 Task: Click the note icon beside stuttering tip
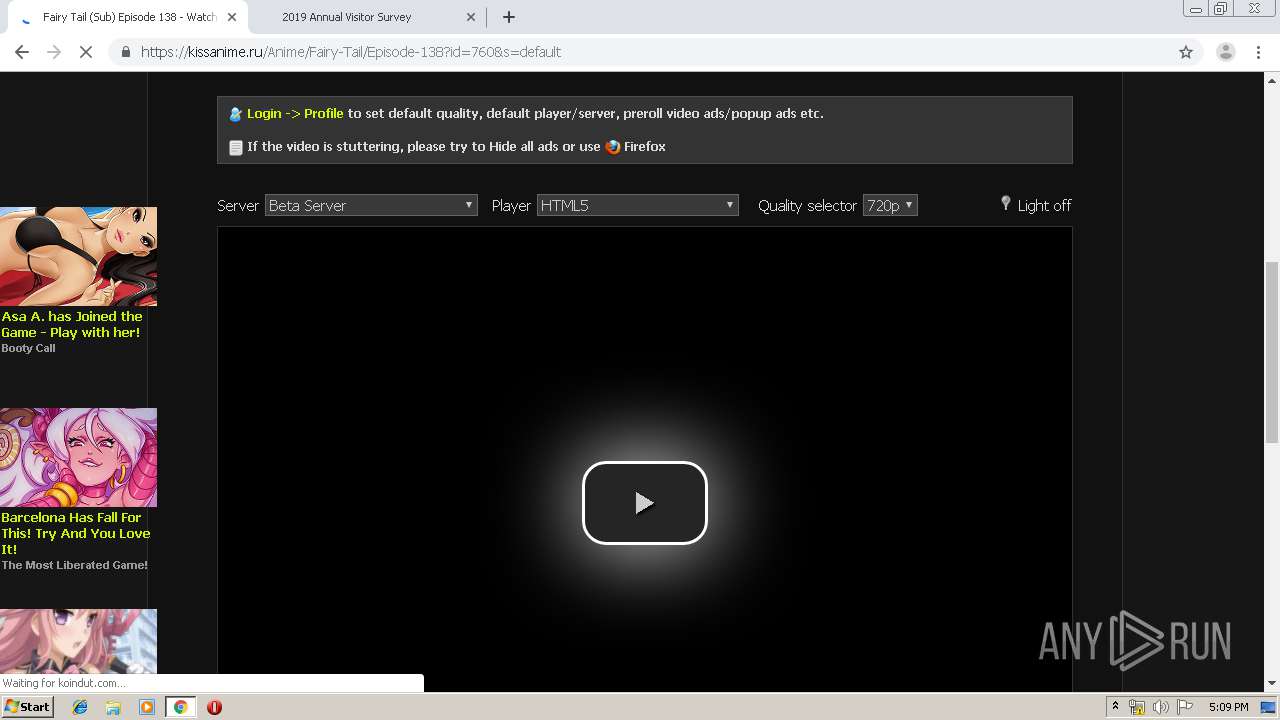pos(236,147)
